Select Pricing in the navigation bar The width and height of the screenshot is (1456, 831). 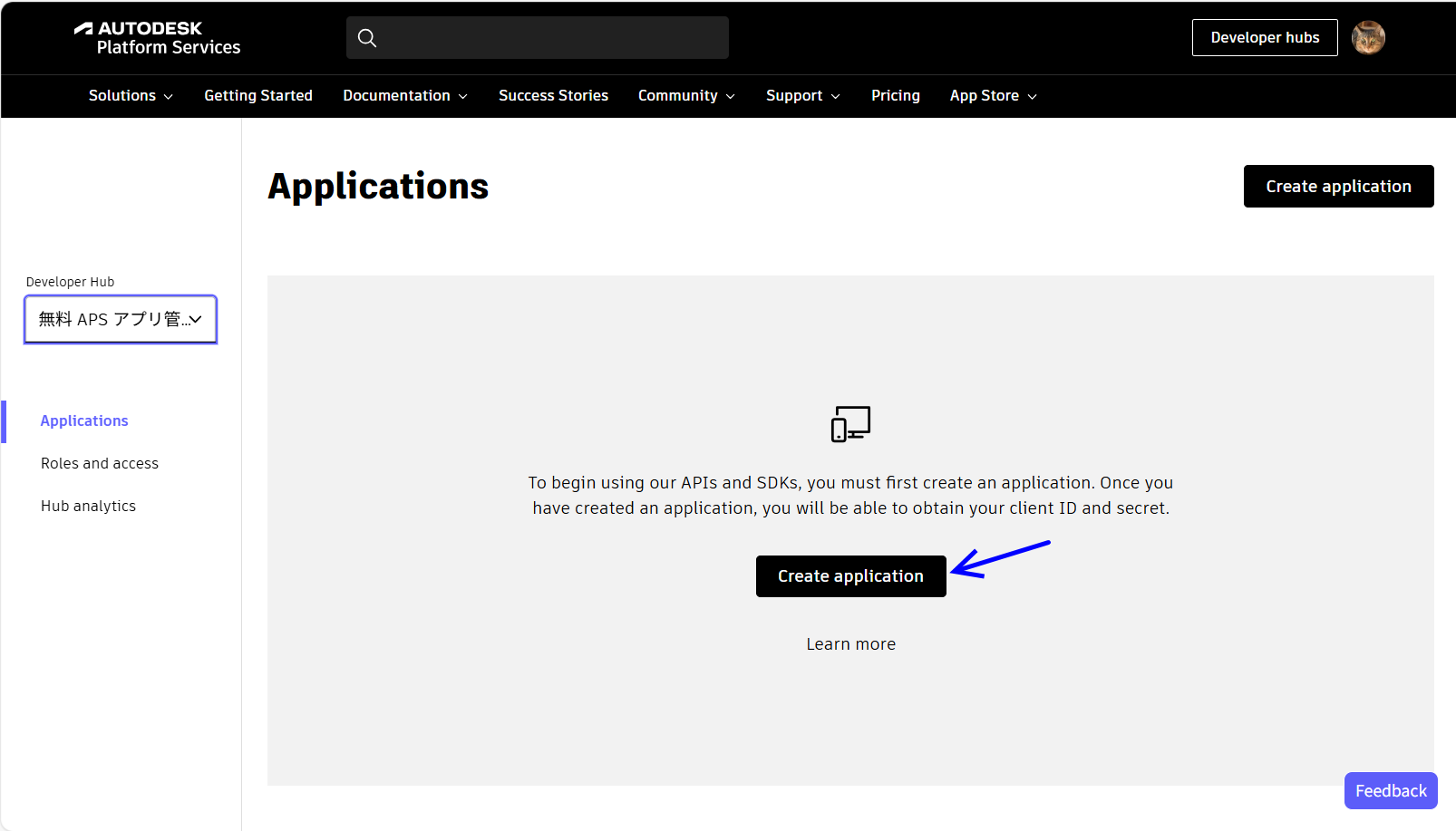tap(895, 96)
